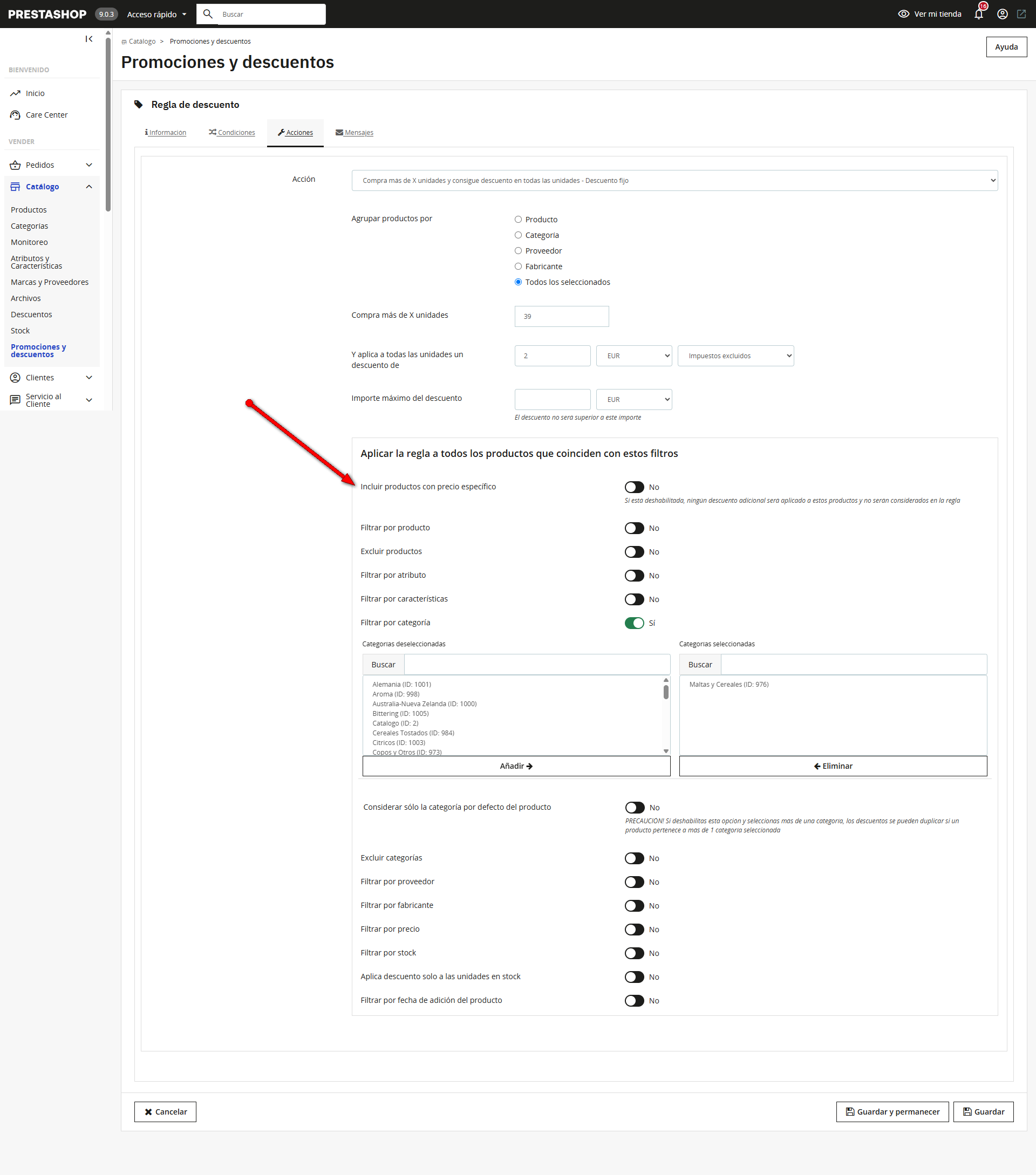Click the Pedidos basket icon

16,165
